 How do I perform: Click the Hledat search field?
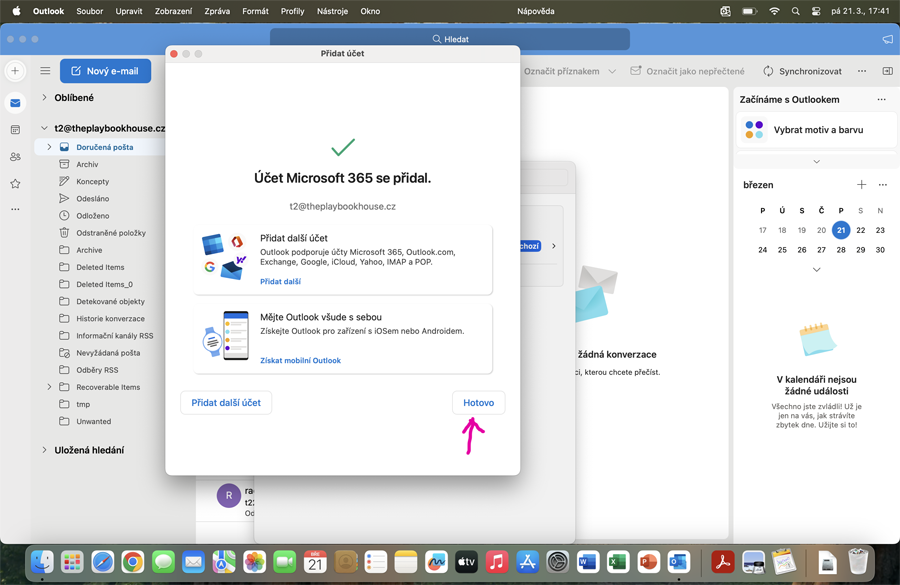pyautogui.click(x=450, y=39)
